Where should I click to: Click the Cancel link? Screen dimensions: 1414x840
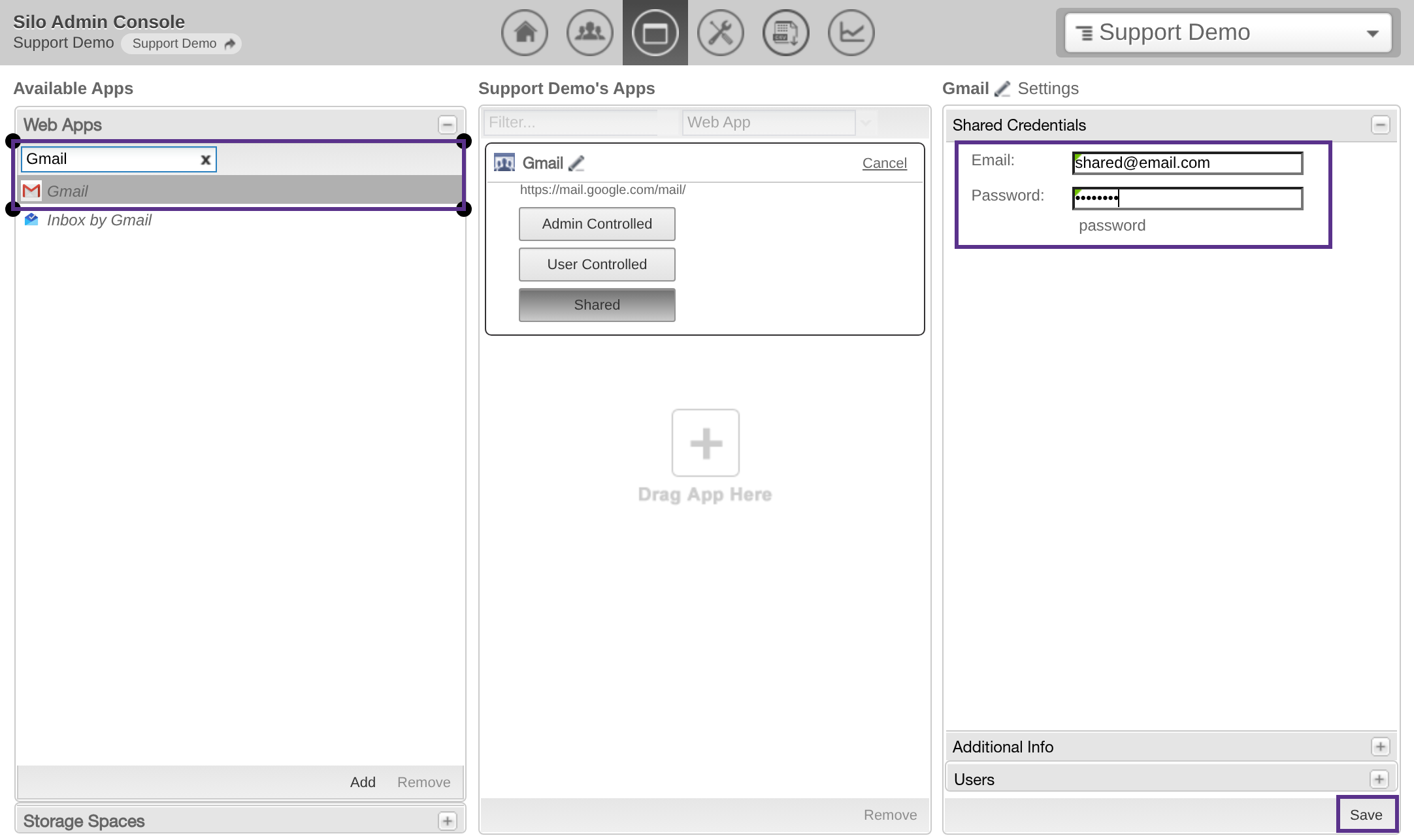coord(884,163)
